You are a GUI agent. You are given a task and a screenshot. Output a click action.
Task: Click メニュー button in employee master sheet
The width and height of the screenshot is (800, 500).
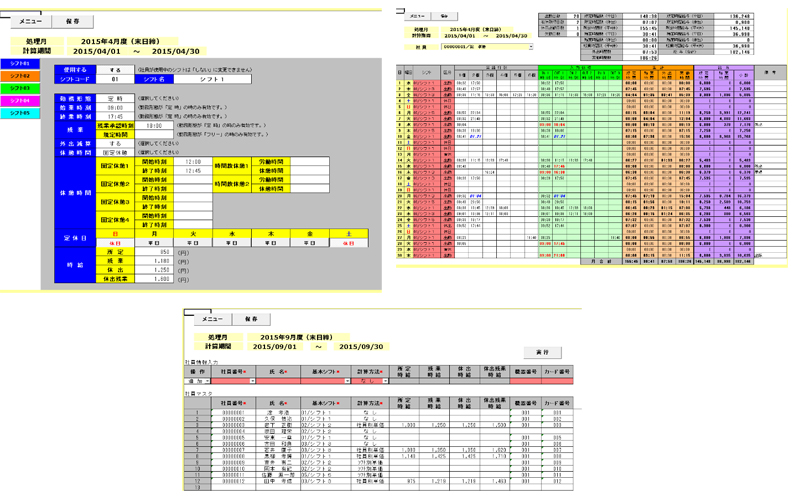click(212, 319)
